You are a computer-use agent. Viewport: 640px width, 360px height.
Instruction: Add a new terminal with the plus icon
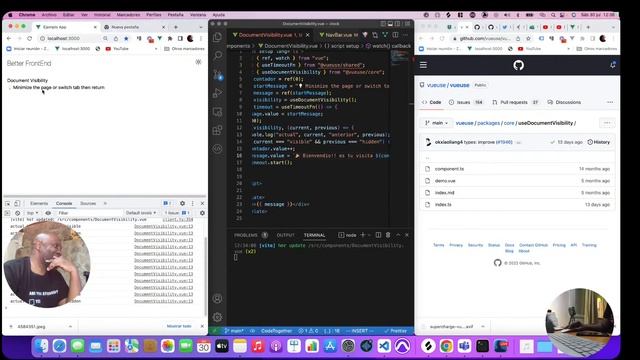[362, 235]
